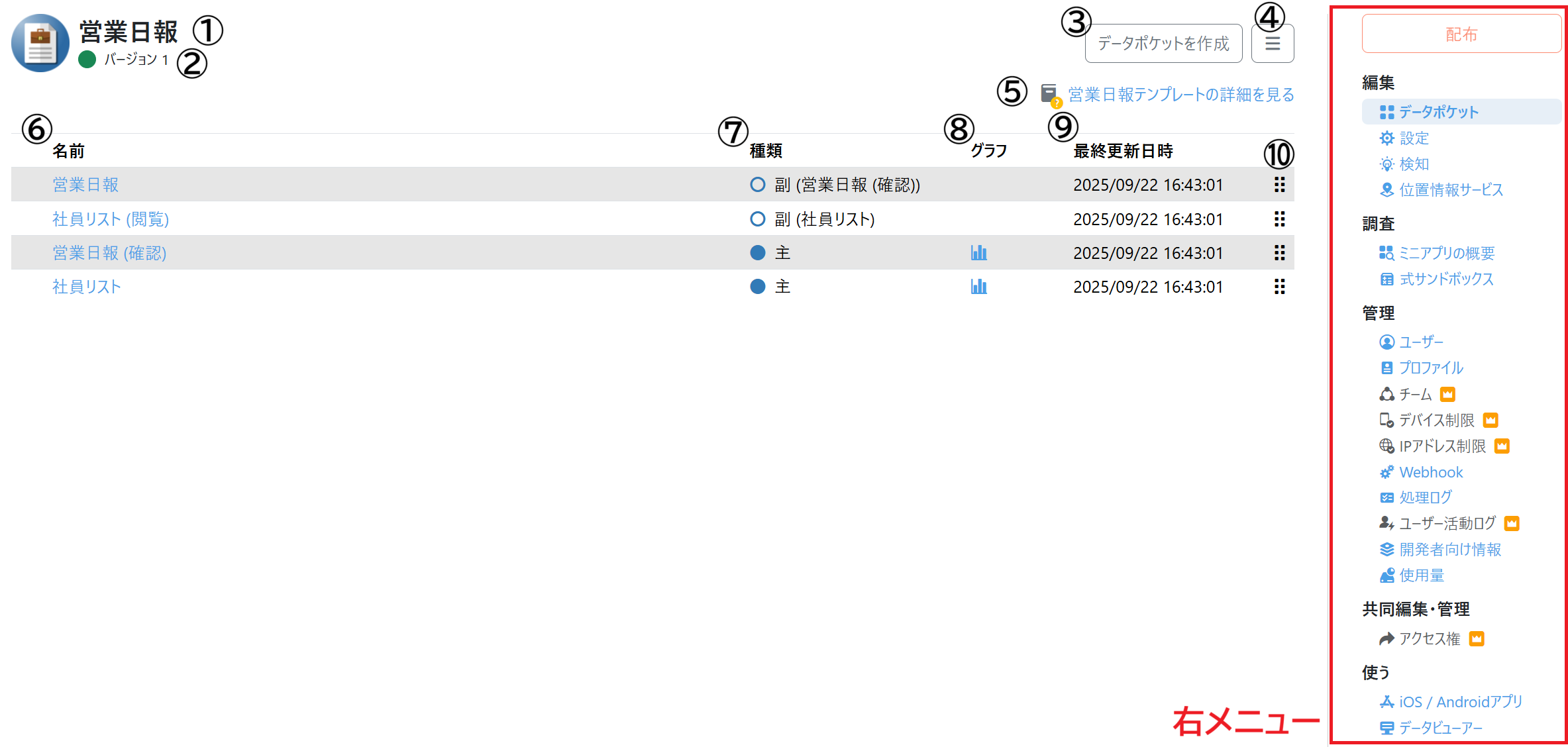
Task: Go to Webhook settings
Action: click(1430, 472)
